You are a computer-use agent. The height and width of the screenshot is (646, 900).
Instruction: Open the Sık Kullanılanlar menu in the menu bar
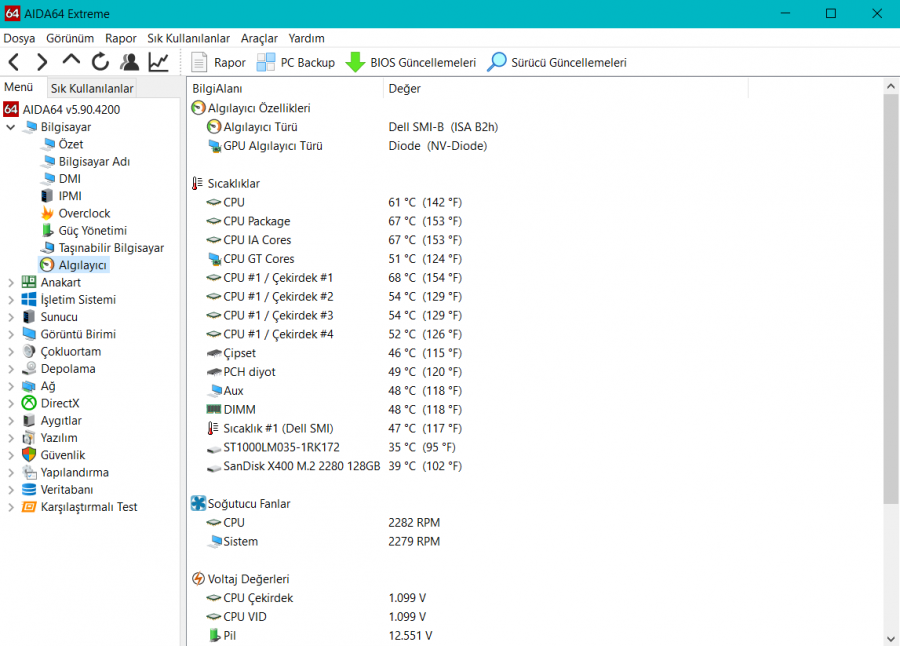point(188,38)
